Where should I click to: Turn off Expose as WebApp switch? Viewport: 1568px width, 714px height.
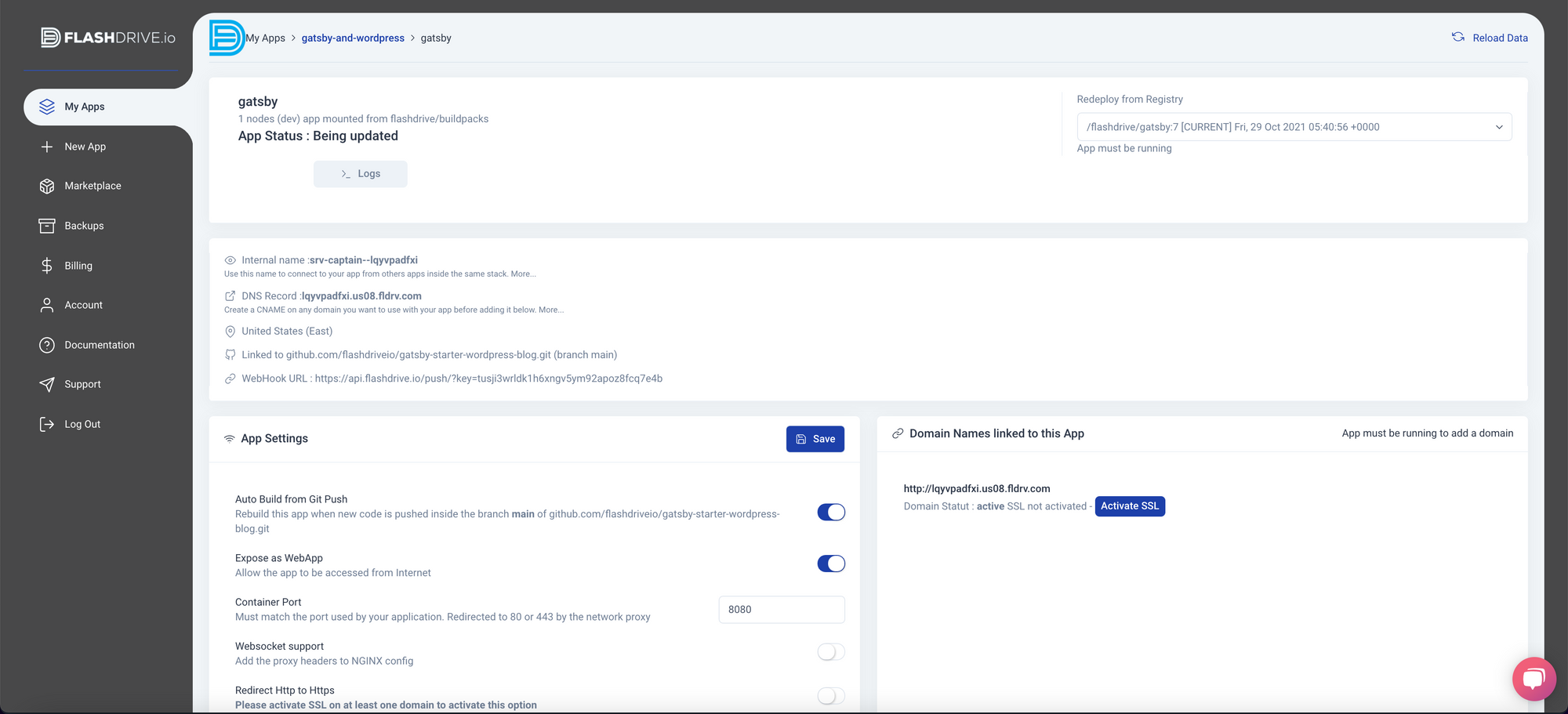(x=831, y=564)
